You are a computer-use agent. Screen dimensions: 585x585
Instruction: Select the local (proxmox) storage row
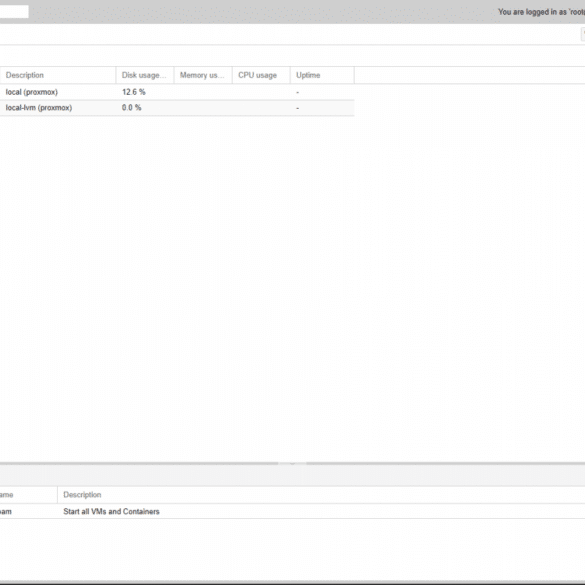pos(177,92)
